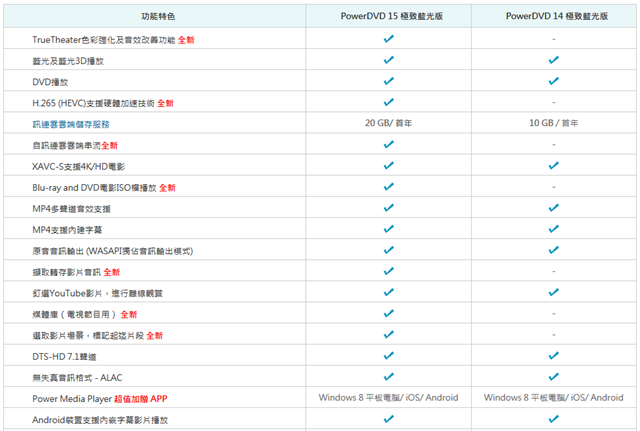Screen dimensions: 640x431
Task: Select the Android裝置支援內嵌字幕影片播放 text
Action: click(x=100, y=420)
